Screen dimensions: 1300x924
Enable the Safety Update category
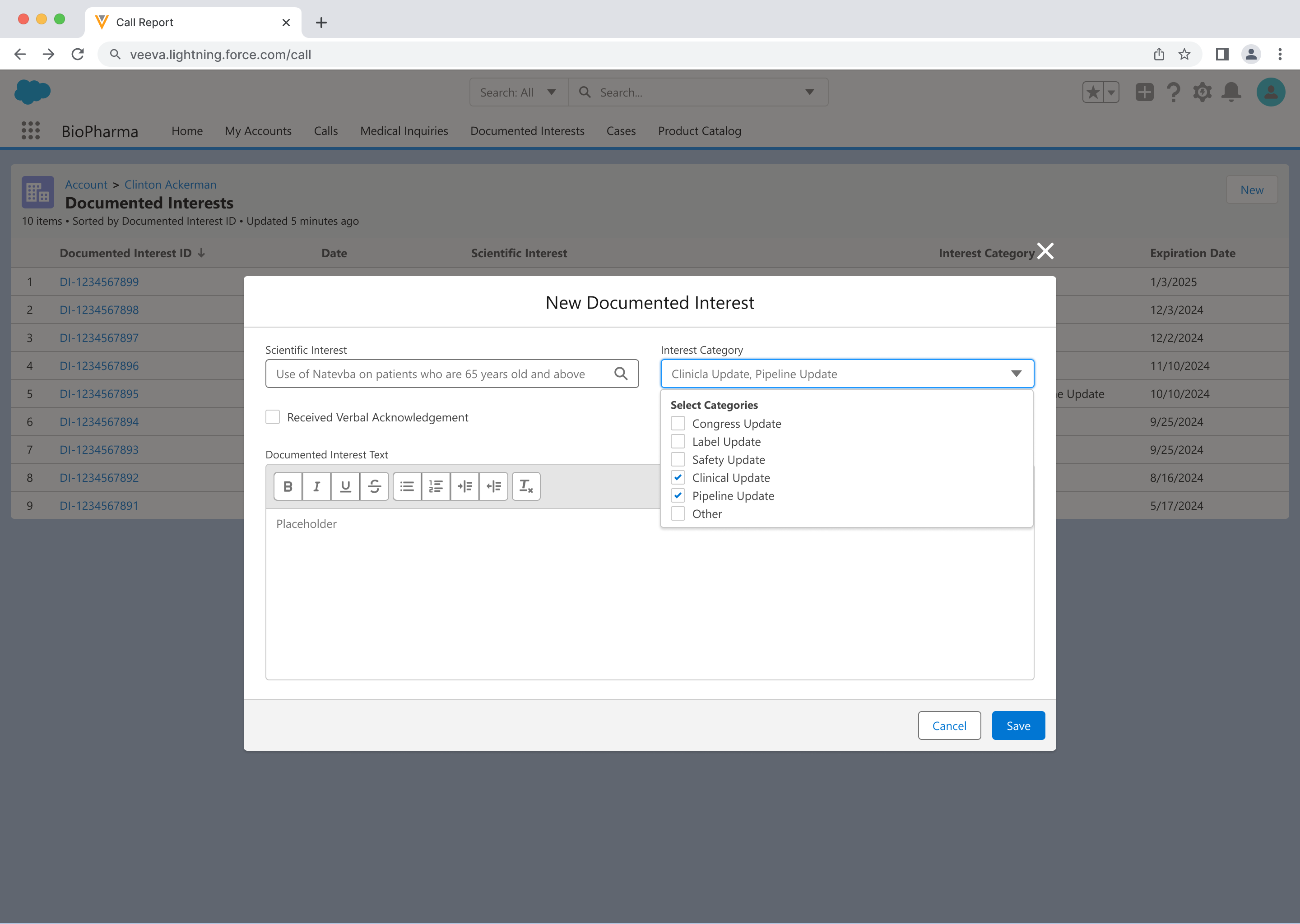pos(678,460)
